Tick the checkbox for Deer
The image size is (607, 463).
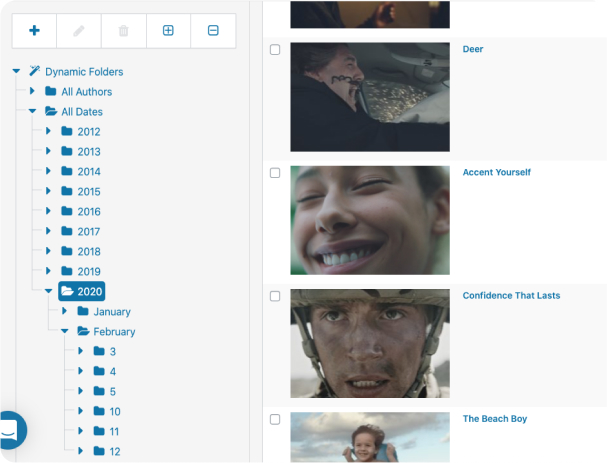[275, 50]
